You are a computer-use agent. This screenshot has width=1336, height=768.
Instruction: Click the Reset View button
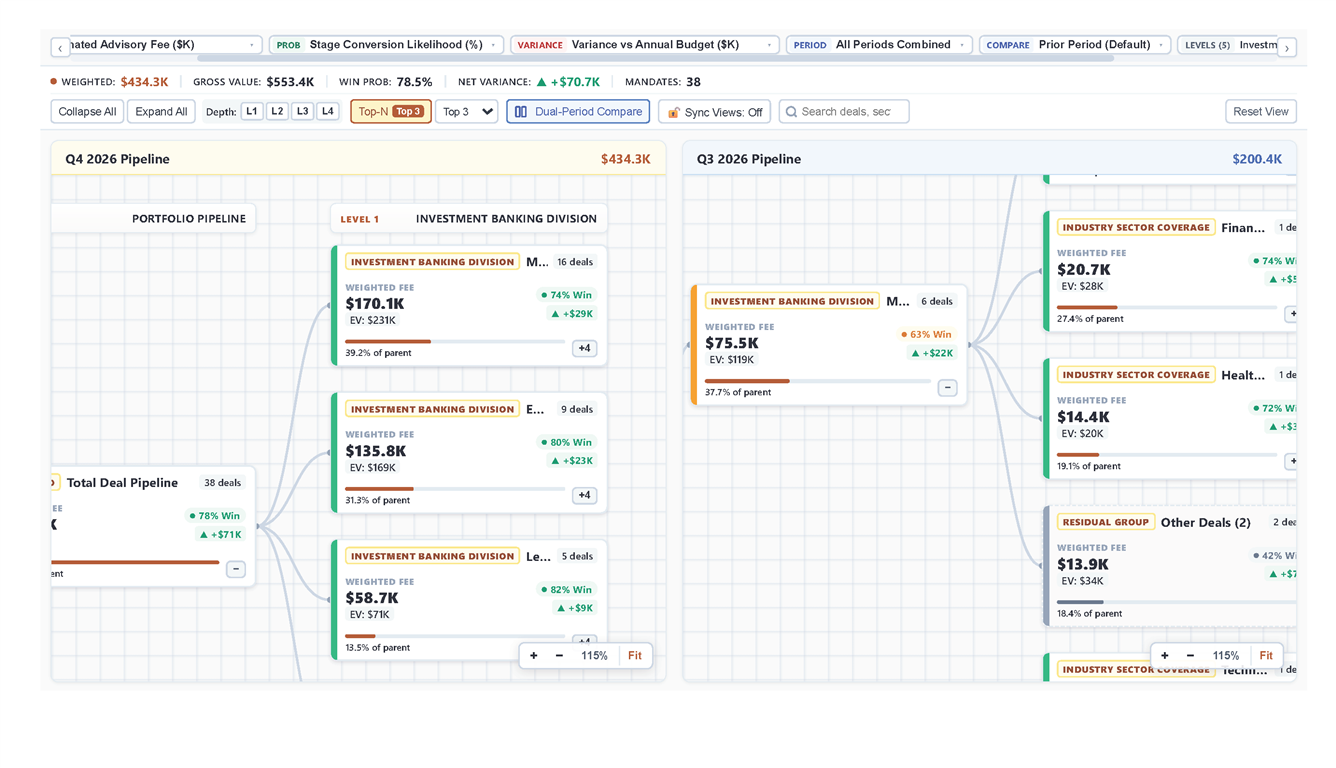1261,112
